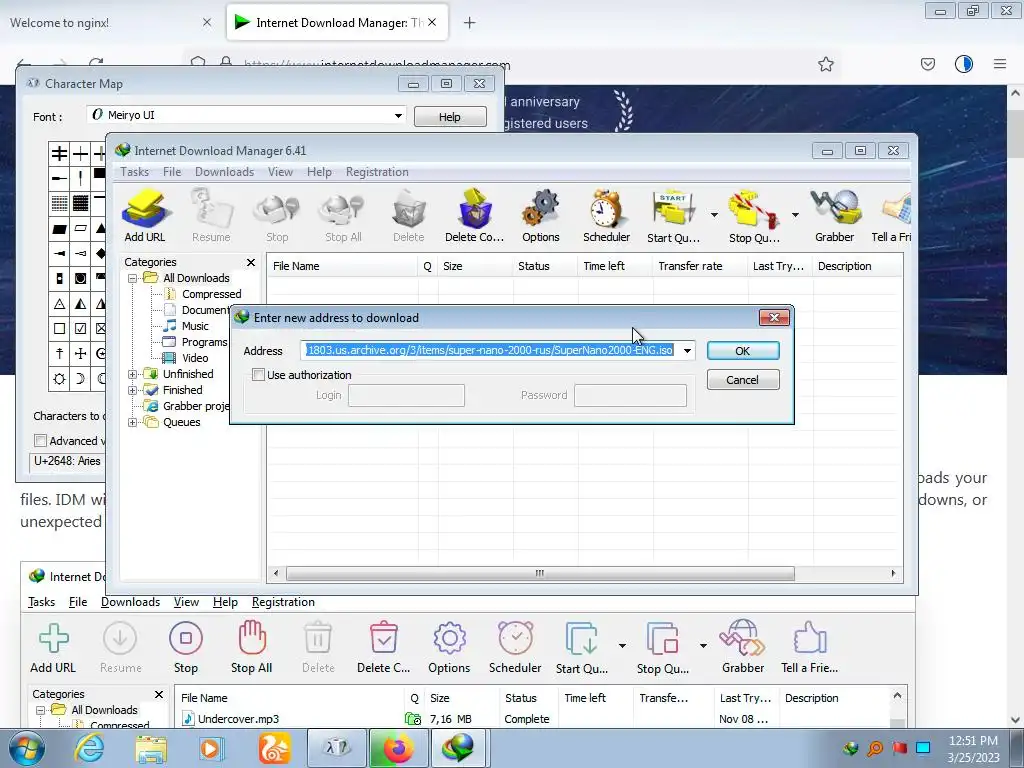Click Add URL plus icon on webpage screenshot
This screenshot has width=1024, height=768.
[53, 638]
